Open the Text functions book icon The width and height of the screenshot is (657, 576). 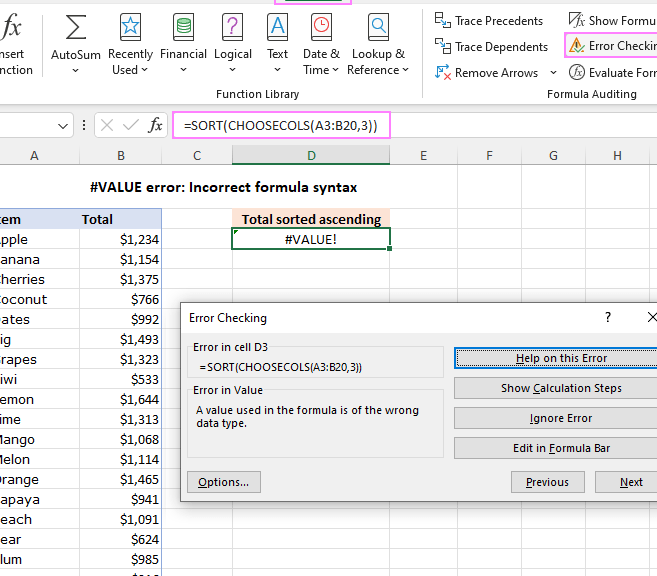coord(277,27)
